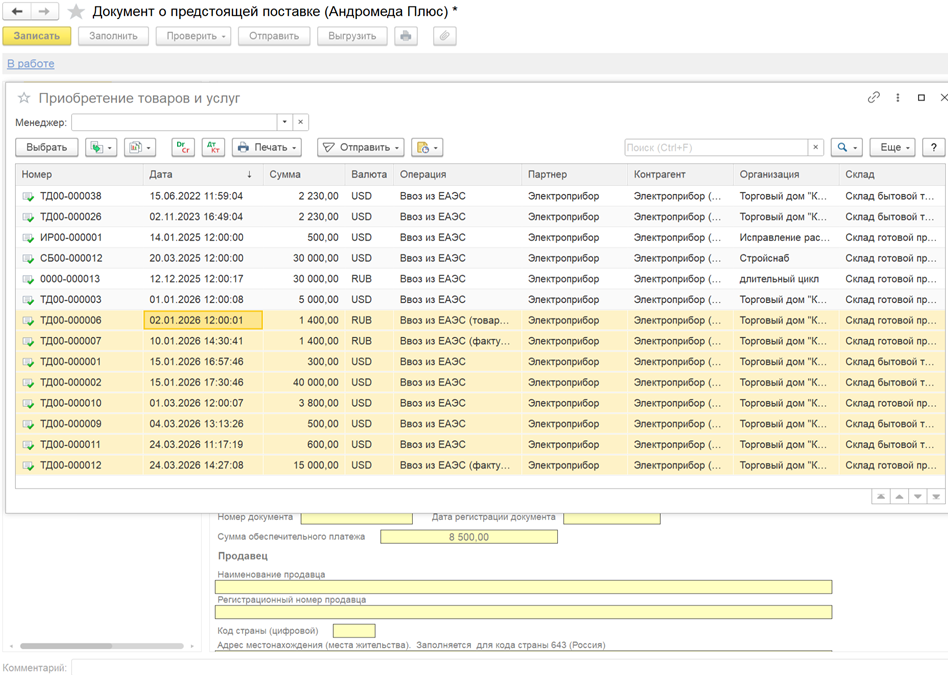The height and width of the screenshot is (675, 948).
Task: Clear the Менеджер field with x button
Action: [x=300, y=122]
